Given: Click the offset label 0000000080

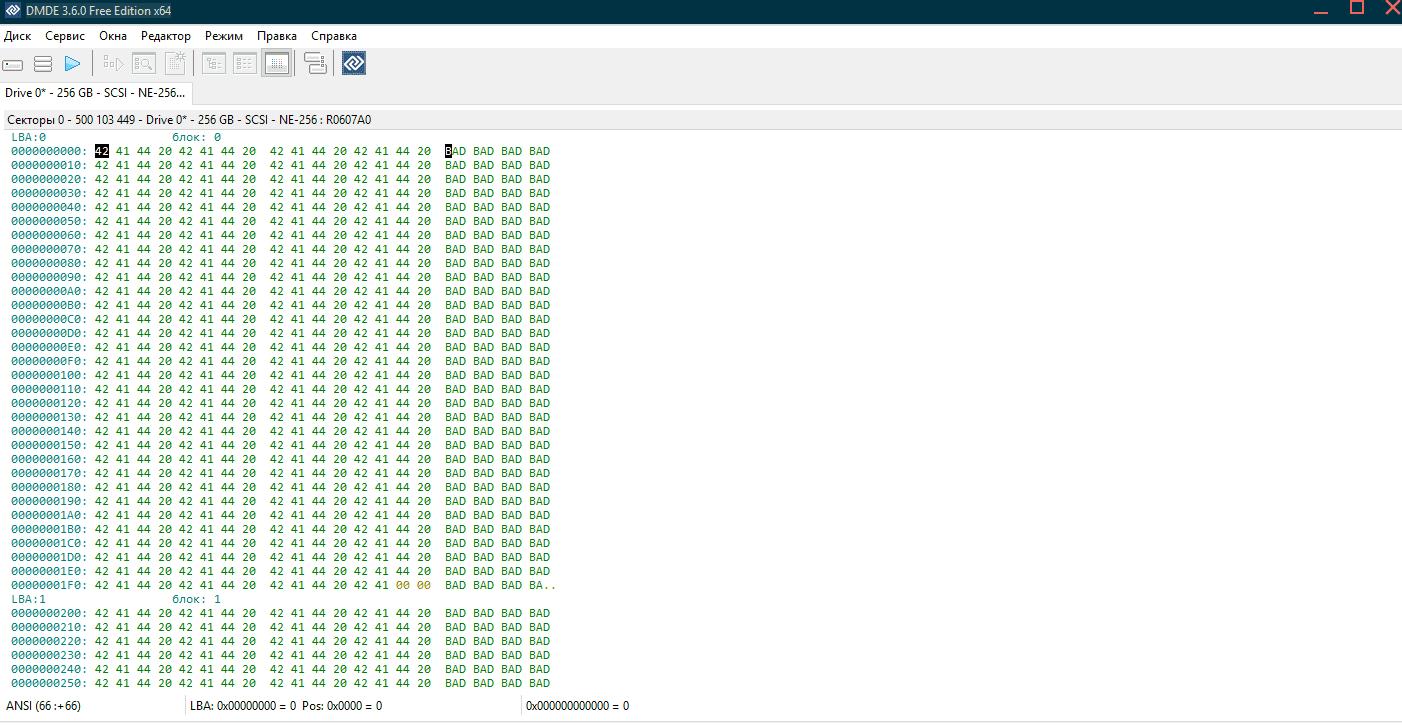Looking at the screenshot, I should [x=49, y=263].
